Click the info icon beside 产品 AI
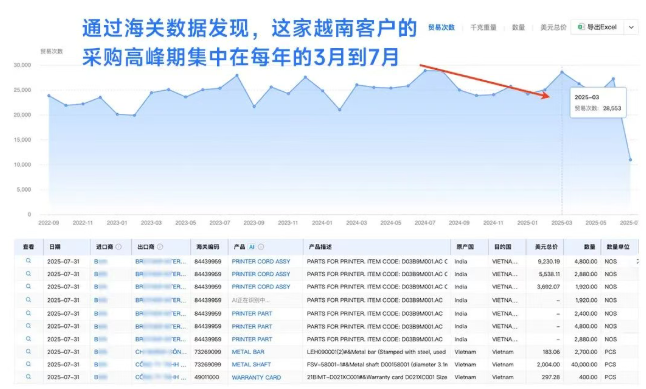 261,247
